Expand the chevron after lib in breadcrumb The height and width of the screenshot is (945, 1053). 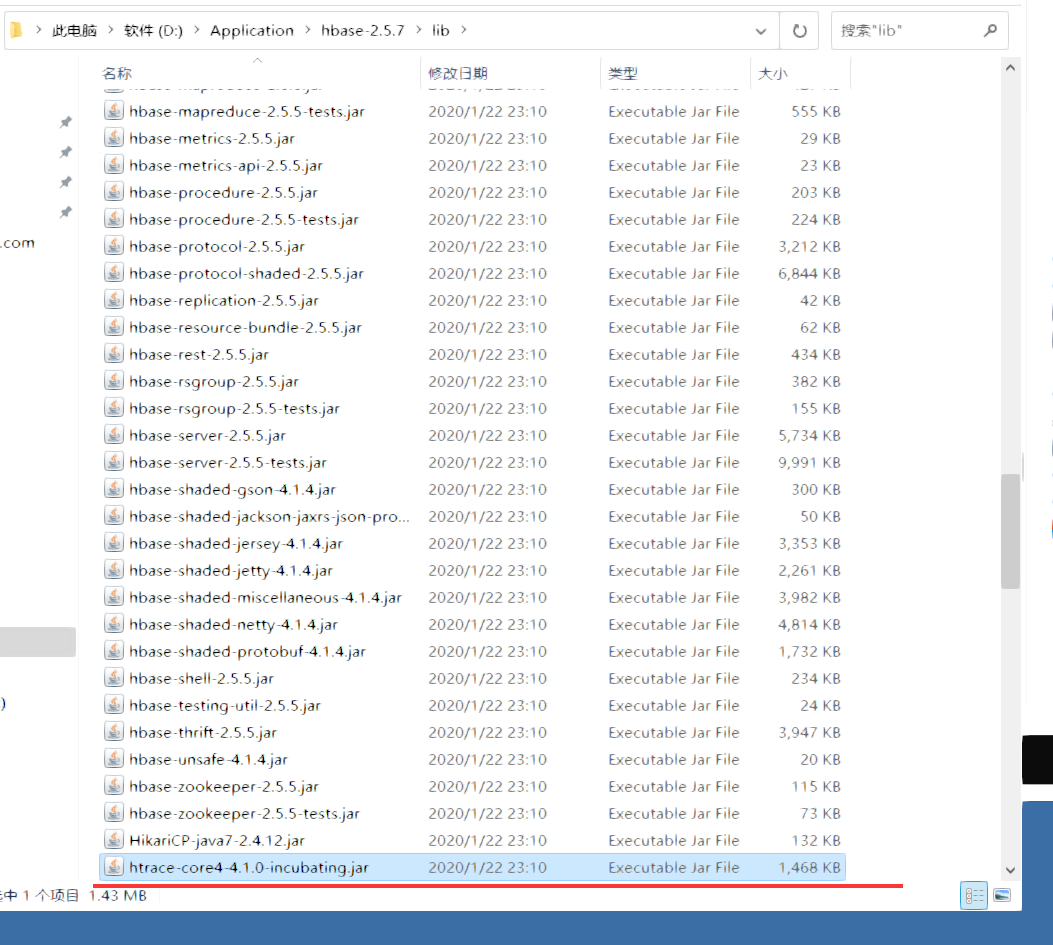(x=463, y=30)
